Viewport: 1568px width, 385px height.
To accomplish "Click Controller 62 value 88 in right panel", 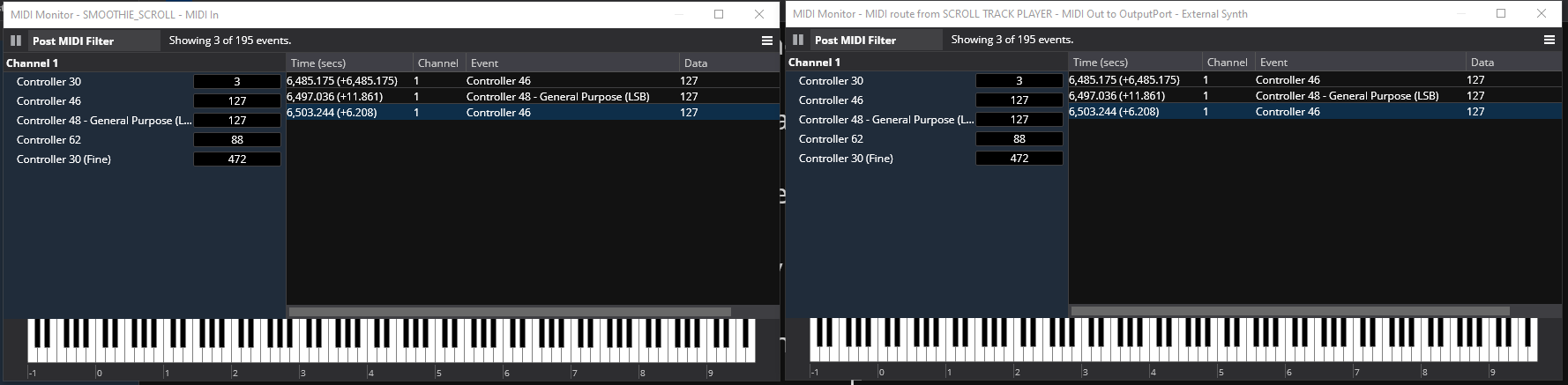I will 1019,139.
